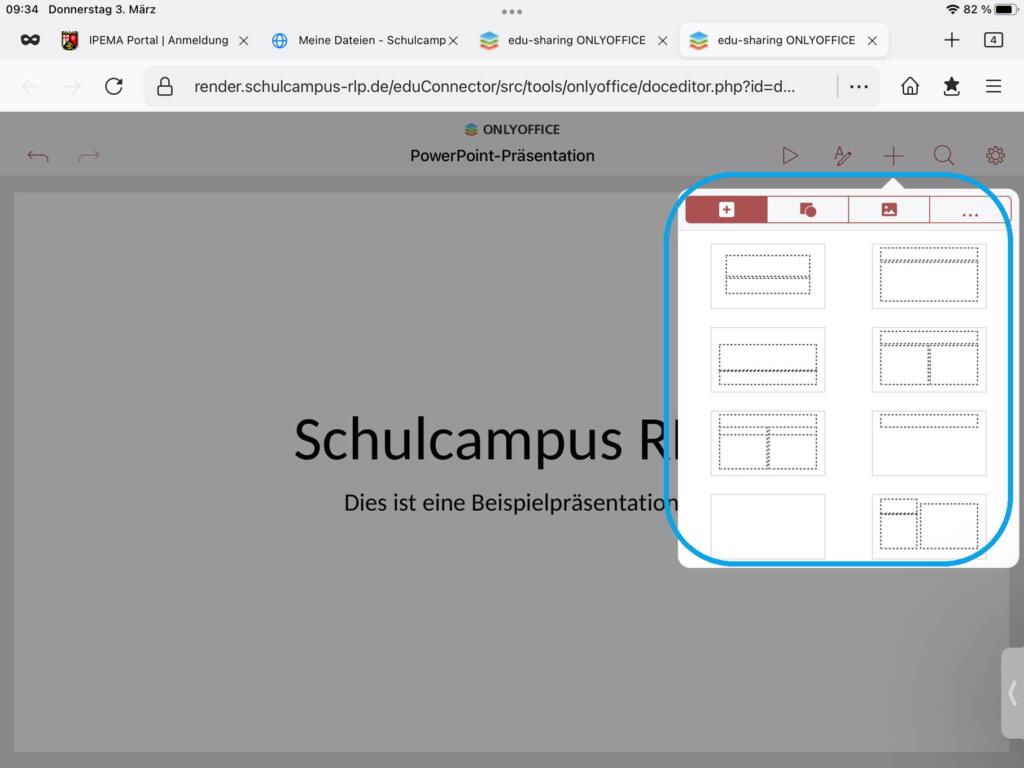
Task: Close the active edu-sharing ONLYOFFICE tab
Action: 872,40
